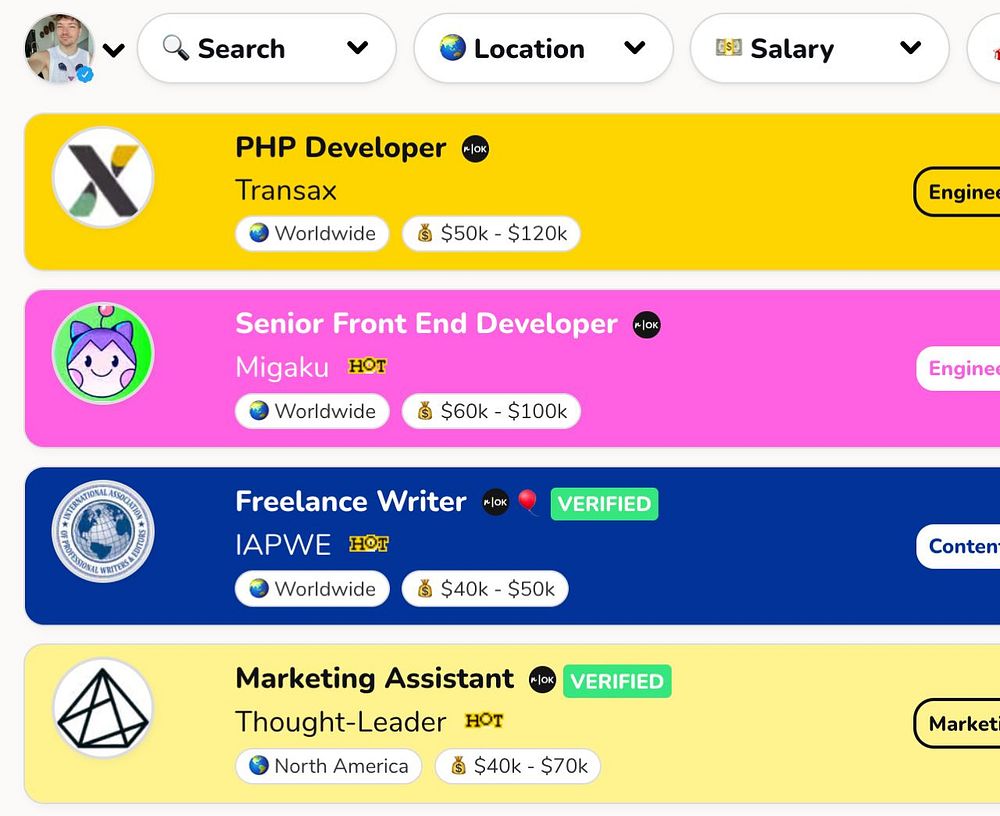Open the Marketing Assistant job listing title
1000x816 pixels.
click(x=374, y=678)
